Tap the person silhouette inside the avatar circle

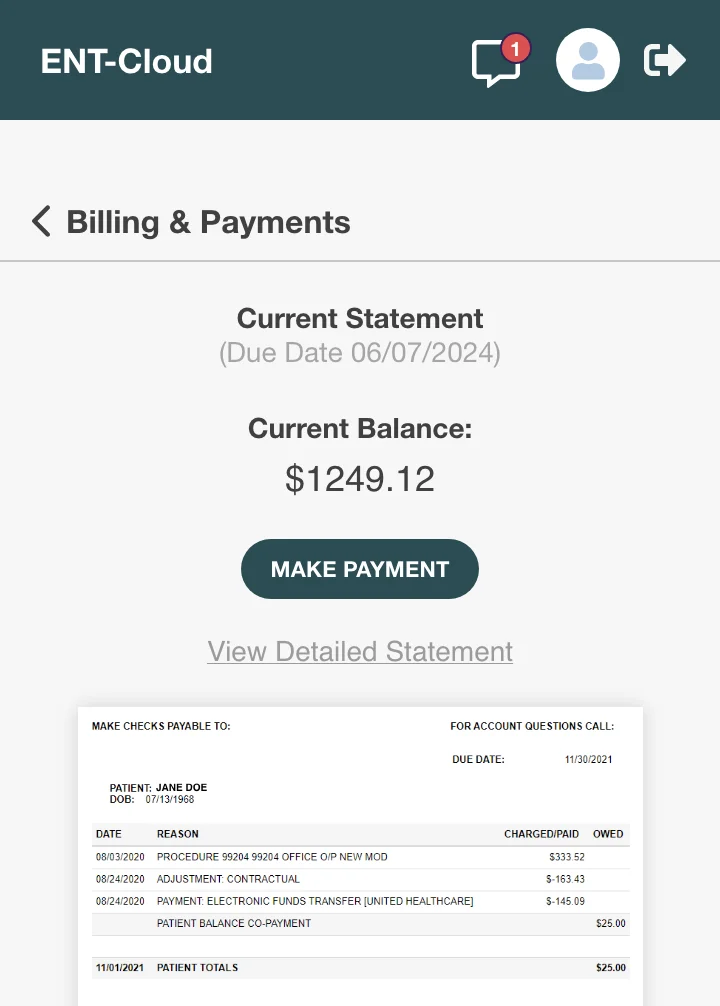pos(588,60)
